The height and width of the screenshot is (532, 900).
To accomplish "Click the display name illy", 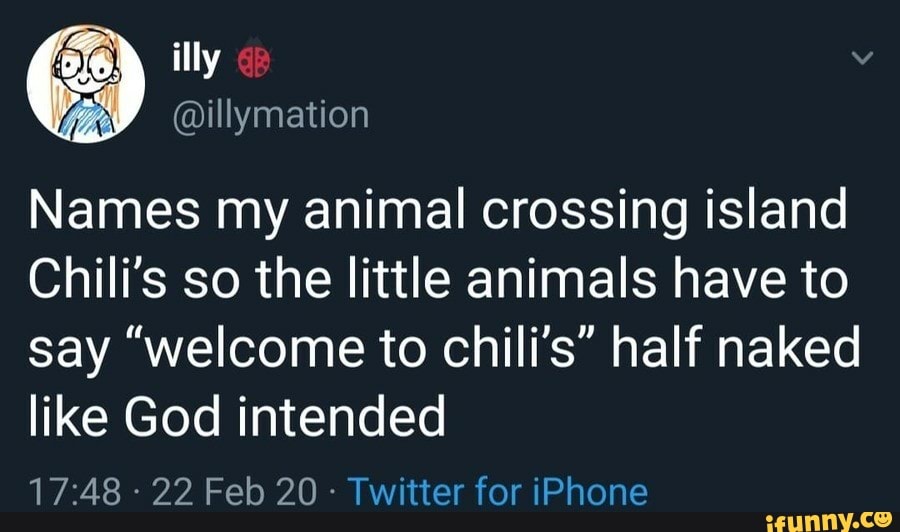I will coord(196,59).
